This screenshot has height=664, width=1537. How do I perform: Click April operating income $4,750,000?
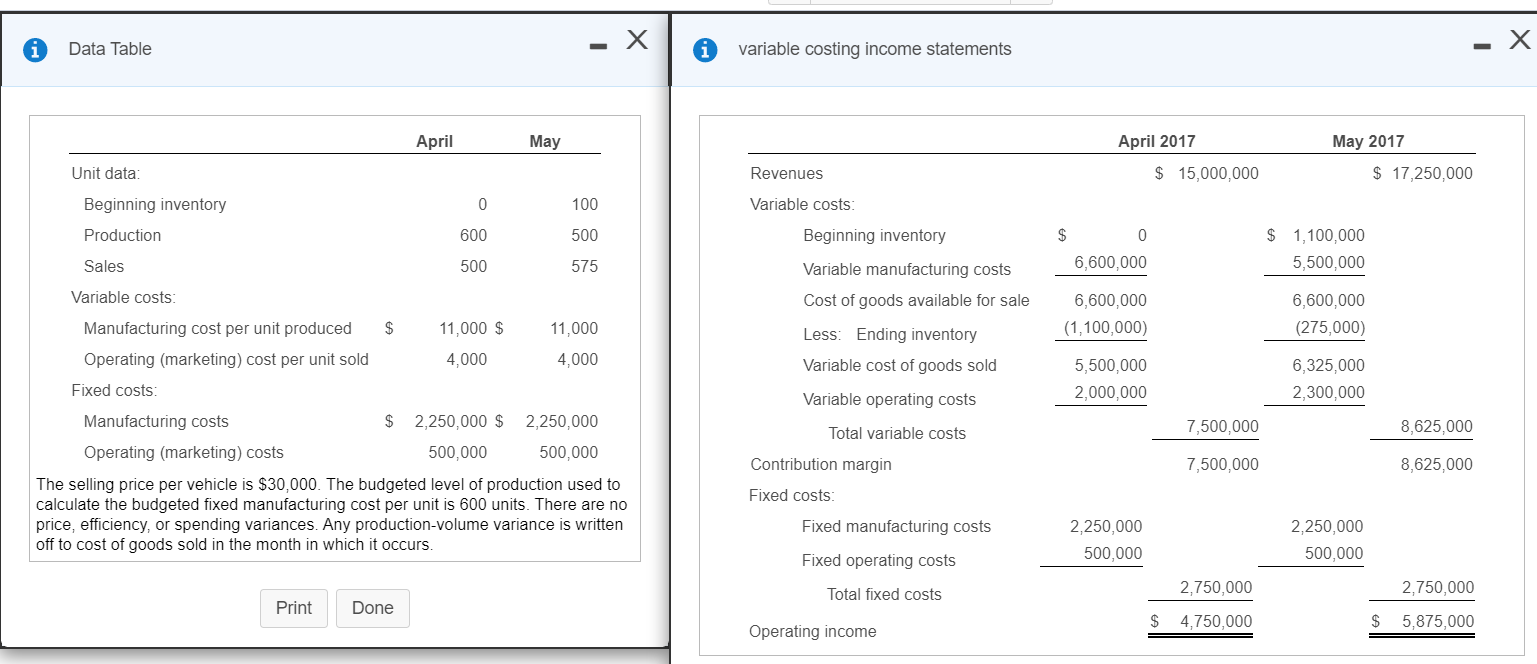coord(1202,621)
